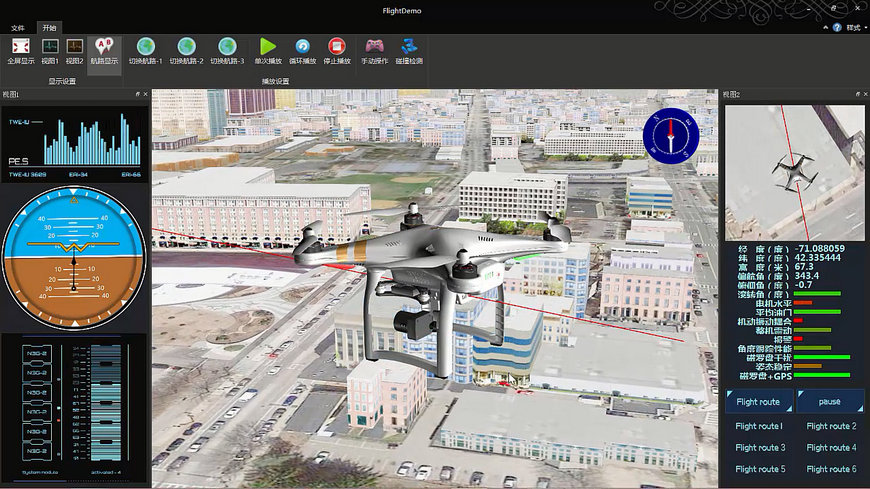The height and width of the screenshot is (489, 870).
Task: Select the 切换航路-1 globe icon
Action: pyautogui.click(x=145, y=46)
